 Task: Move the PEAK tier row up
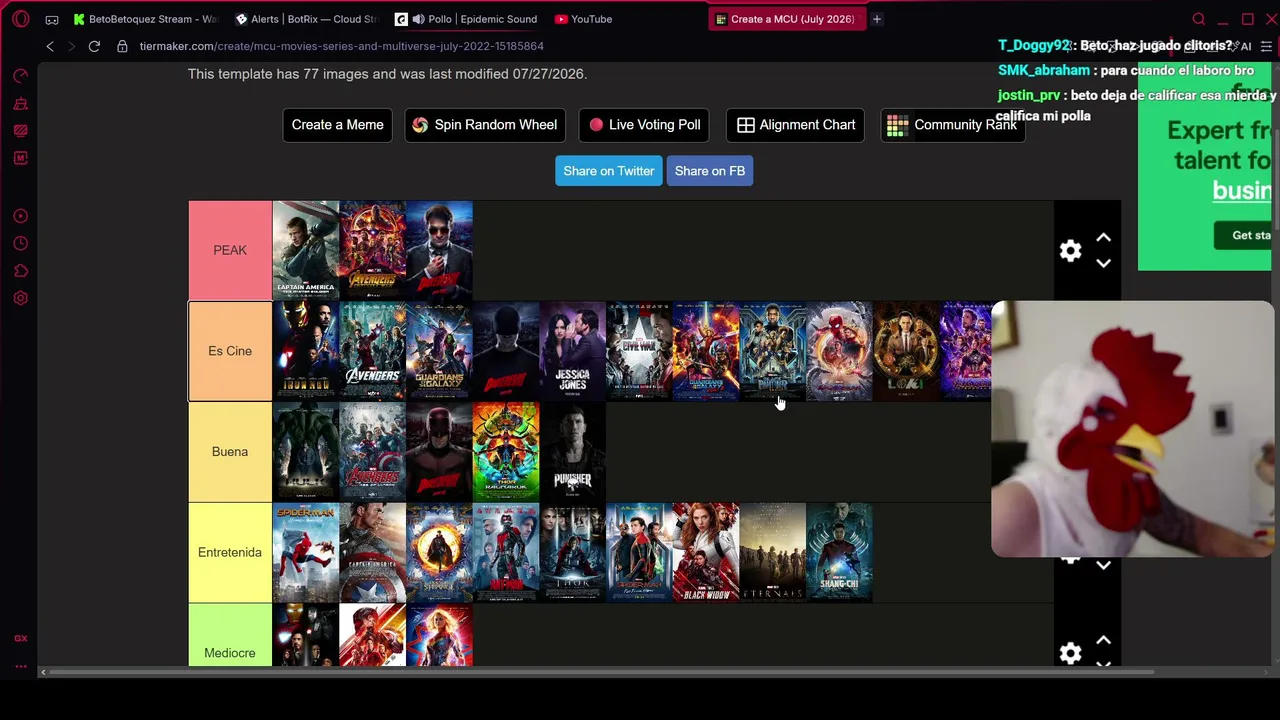(1103, 238)
